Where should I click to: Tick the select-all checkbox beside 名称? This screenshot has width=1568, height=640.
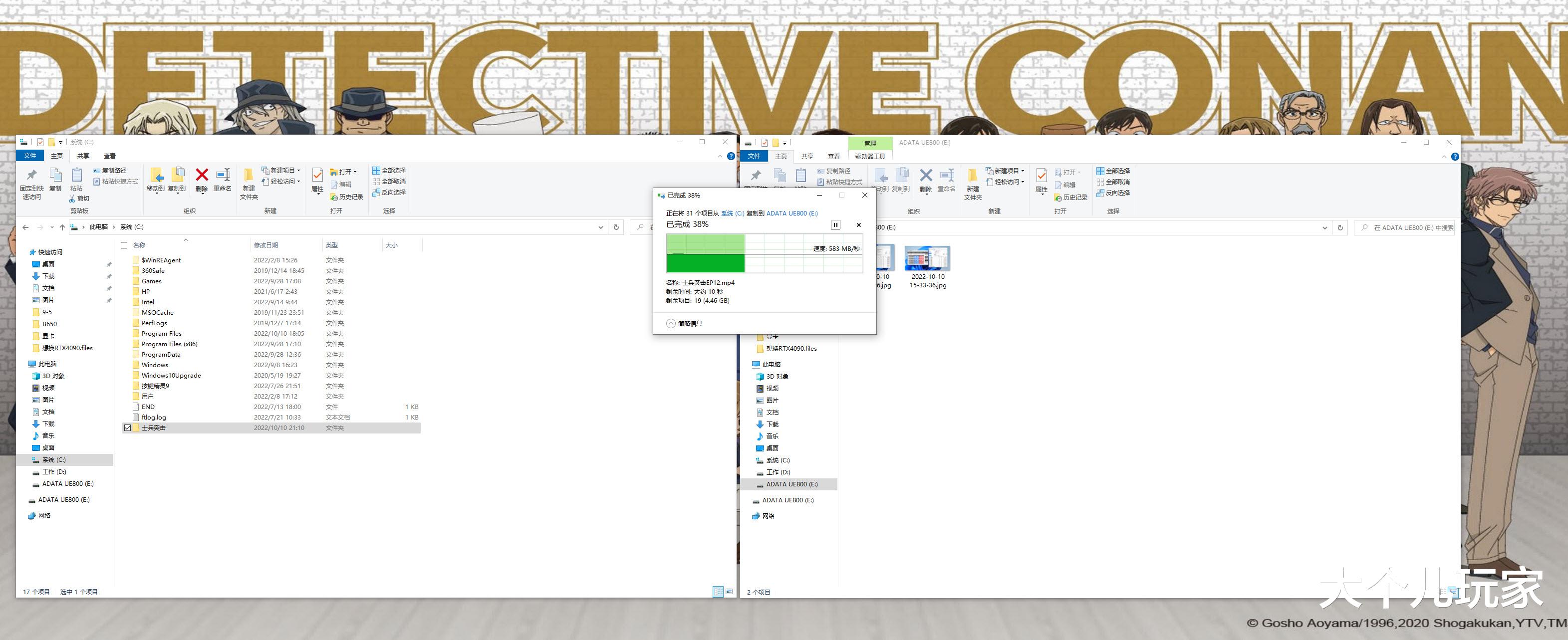124,245
